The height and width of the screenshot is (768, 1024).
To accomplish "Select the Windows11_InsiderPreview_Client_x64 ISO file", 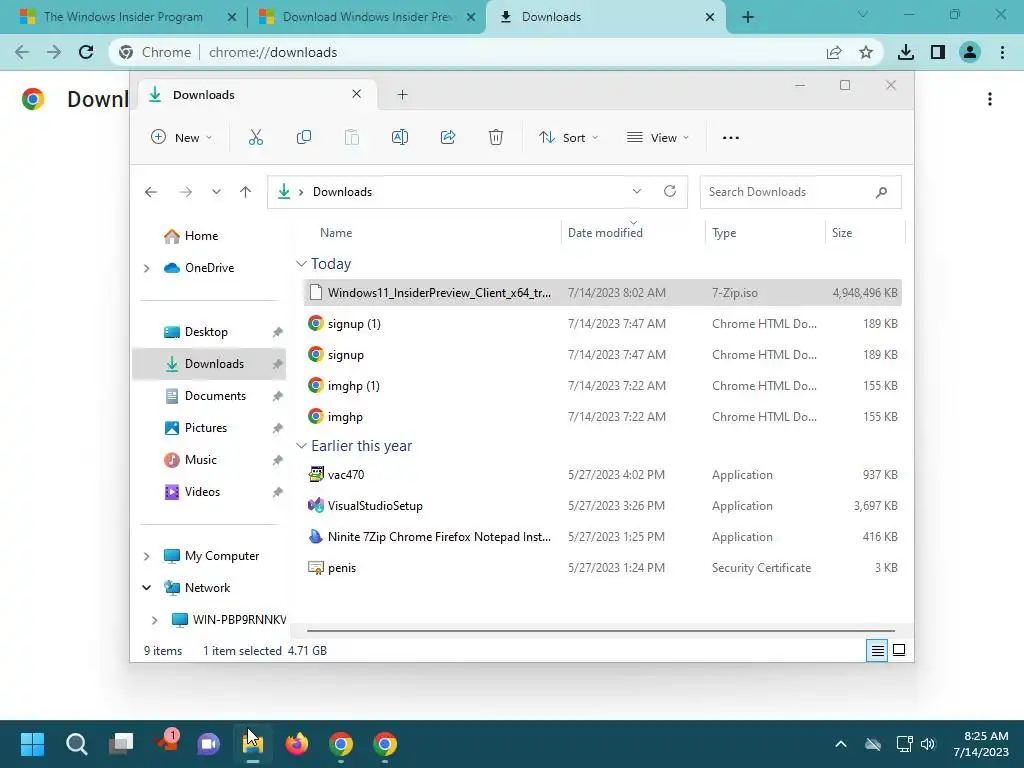I will tap(602, 293).
